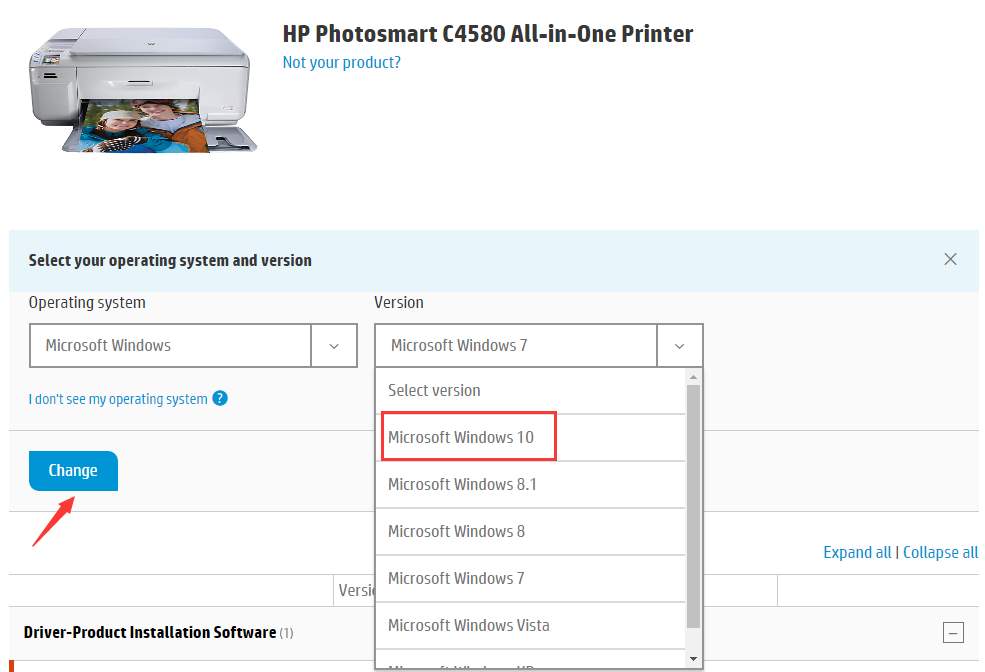Choose Microsoft Windows 7 in the dropdown list
The height and width of the screenshot is (672, 985).
(x=531, y=578)
